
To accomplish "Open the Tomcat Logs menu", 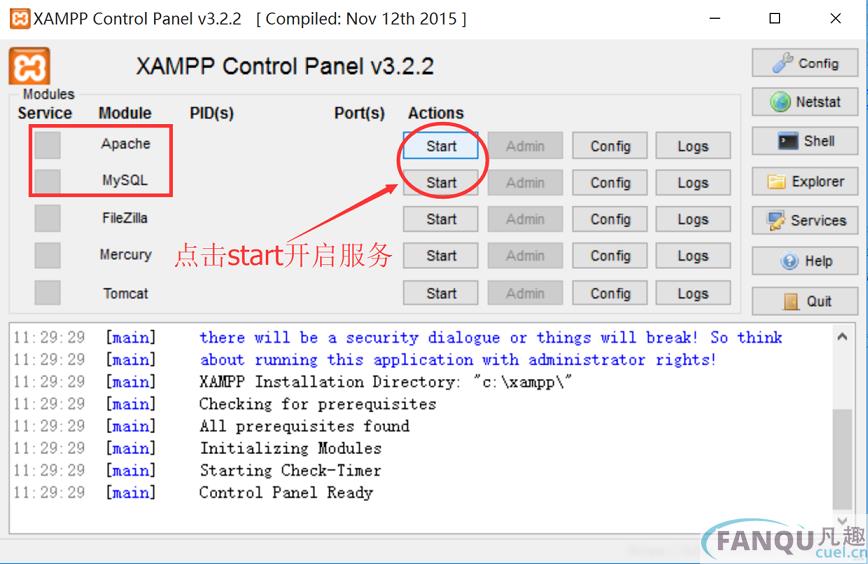I will coord(693,293).
